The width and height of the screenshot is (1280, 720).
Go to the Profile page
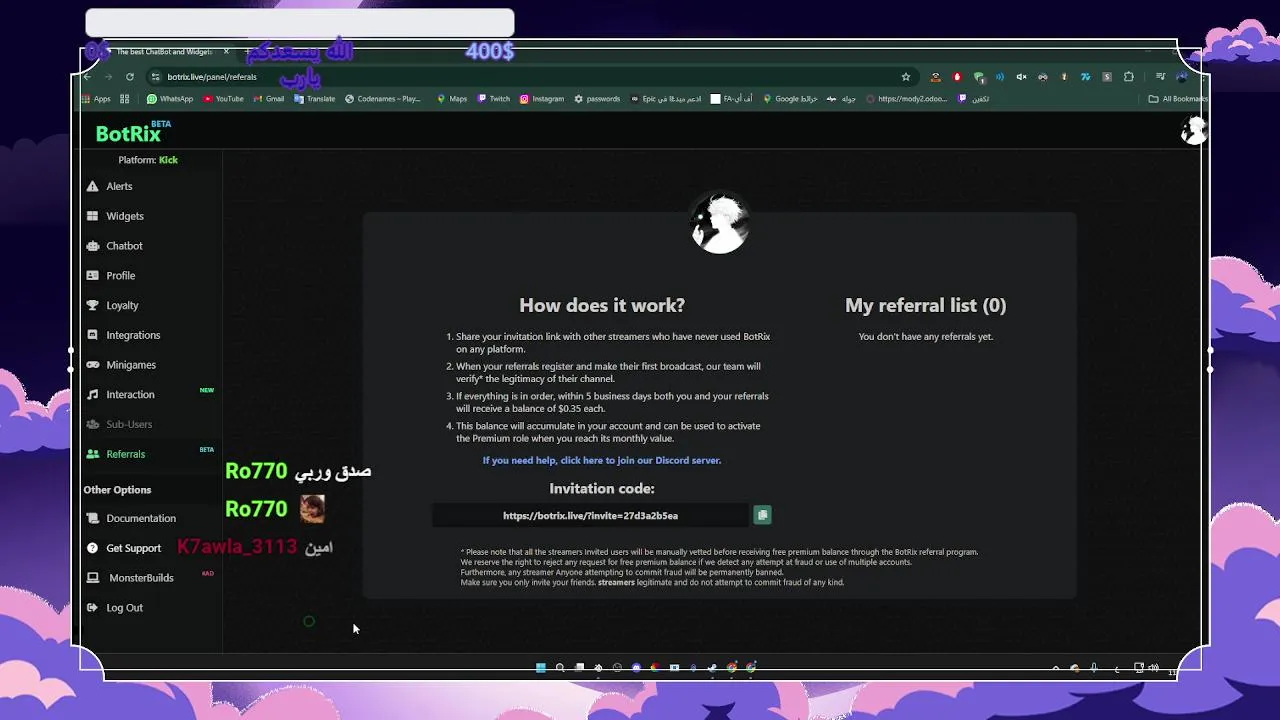click(x=120, y=276)
